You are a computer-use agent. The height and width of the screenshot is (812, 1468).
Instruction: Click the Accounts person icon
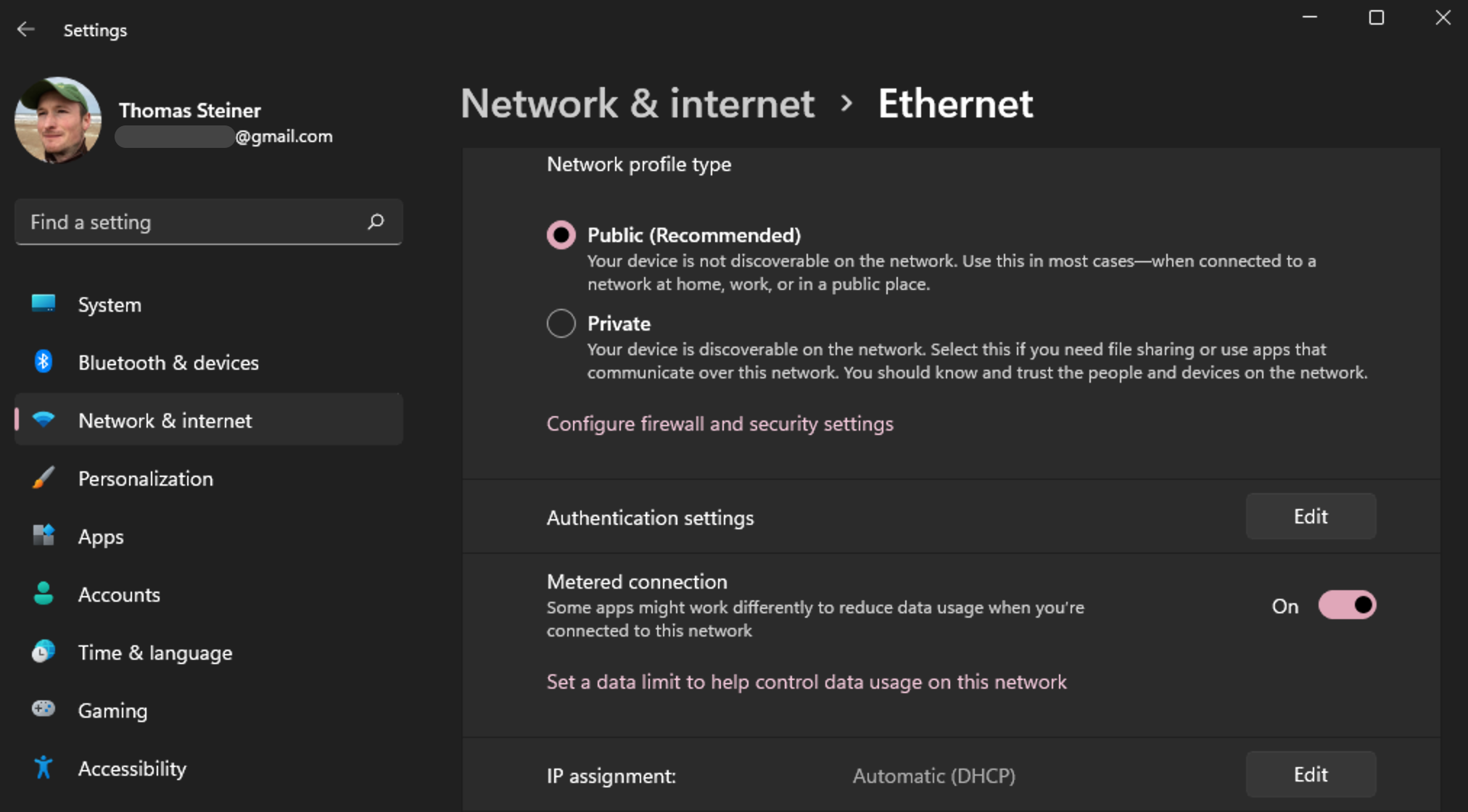pos(44,594)
